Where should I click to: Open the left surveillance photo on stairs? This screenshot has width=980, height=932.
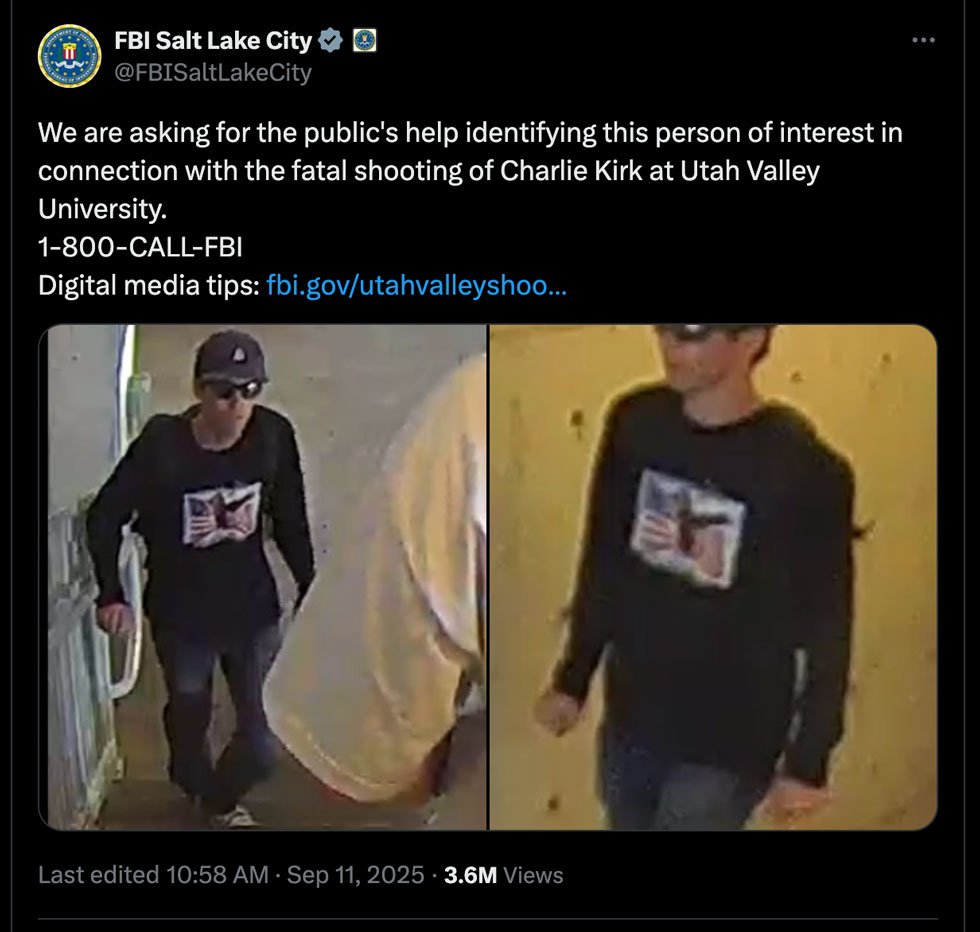coord(262,577)
